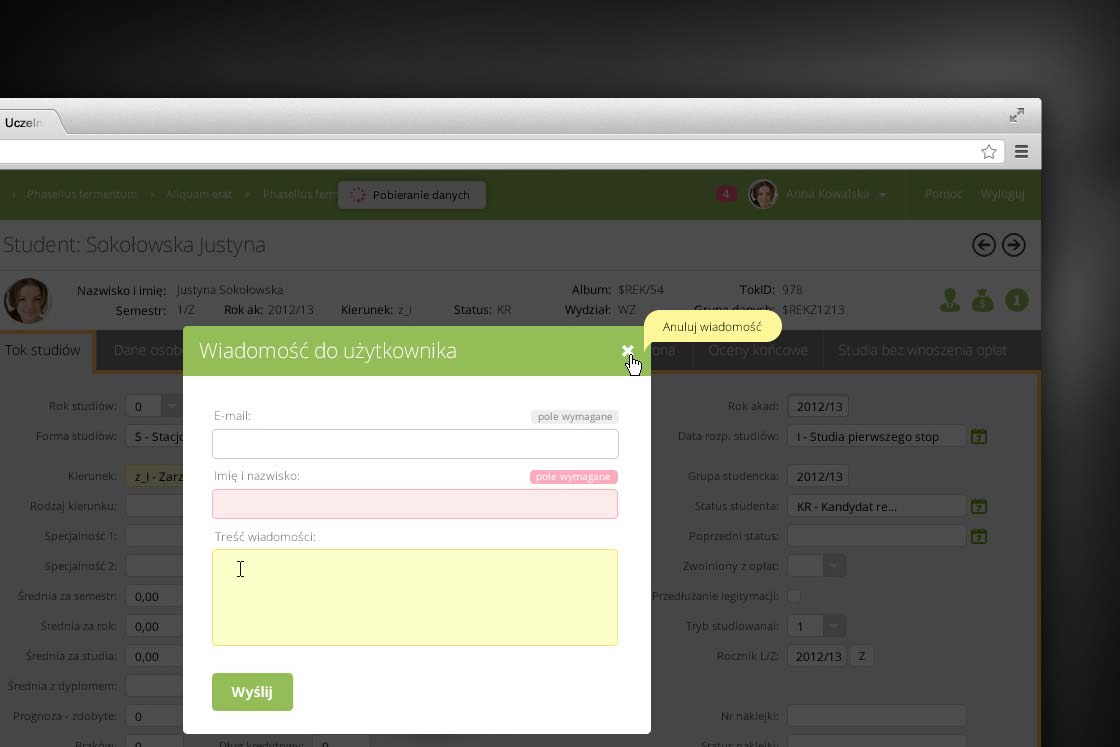Open the Studia bez wnoszenia opłat tab
This screenshot has width=1120, height=747.
pyautogui.click(x=922, y=350)
